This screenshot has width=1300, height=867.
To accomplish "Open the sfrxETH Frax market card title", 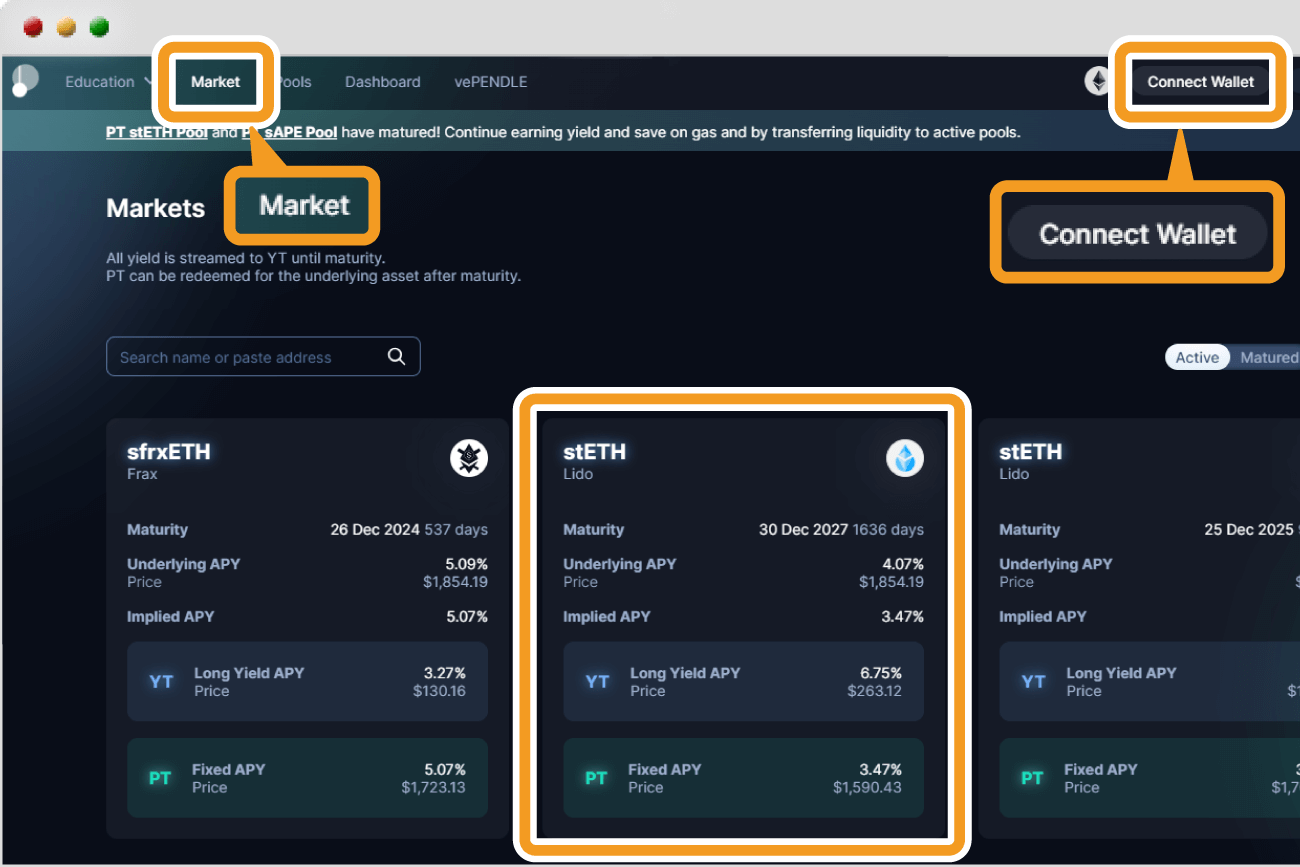I will pyautogui.click(x=169, y=452).
